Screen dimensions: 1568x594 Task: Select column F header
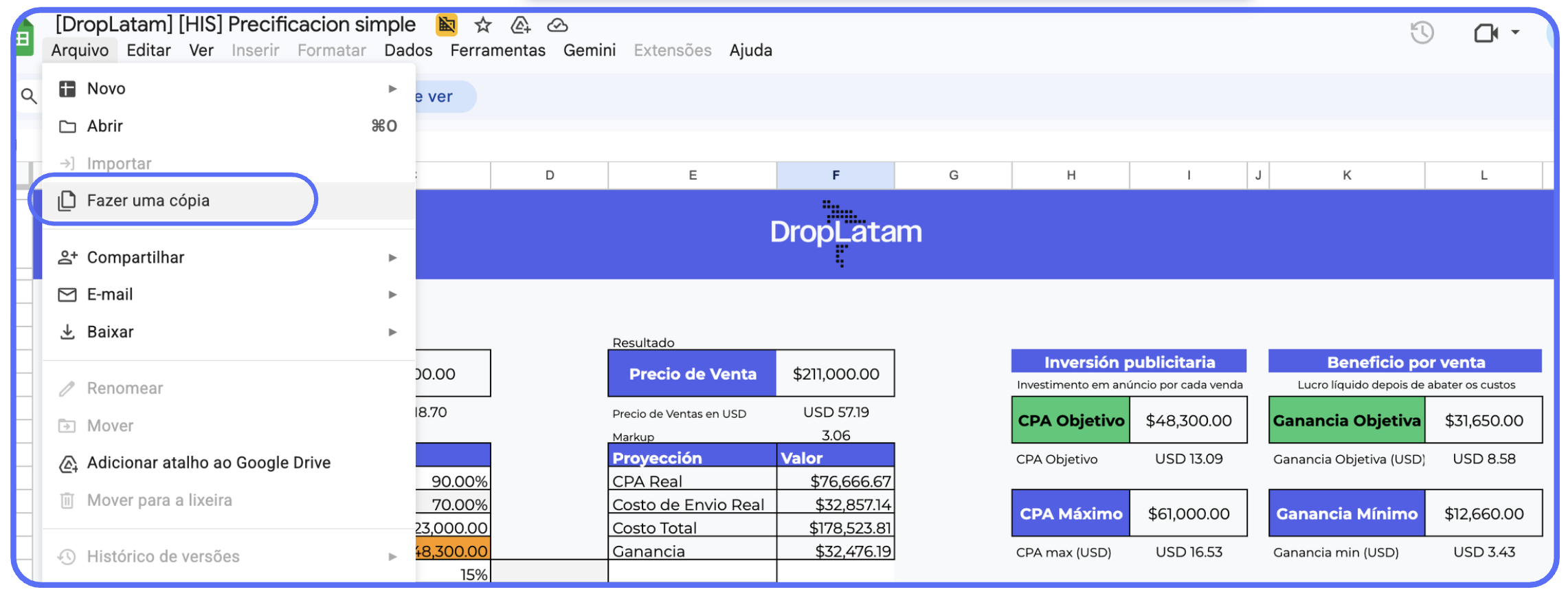click(836, 175)
